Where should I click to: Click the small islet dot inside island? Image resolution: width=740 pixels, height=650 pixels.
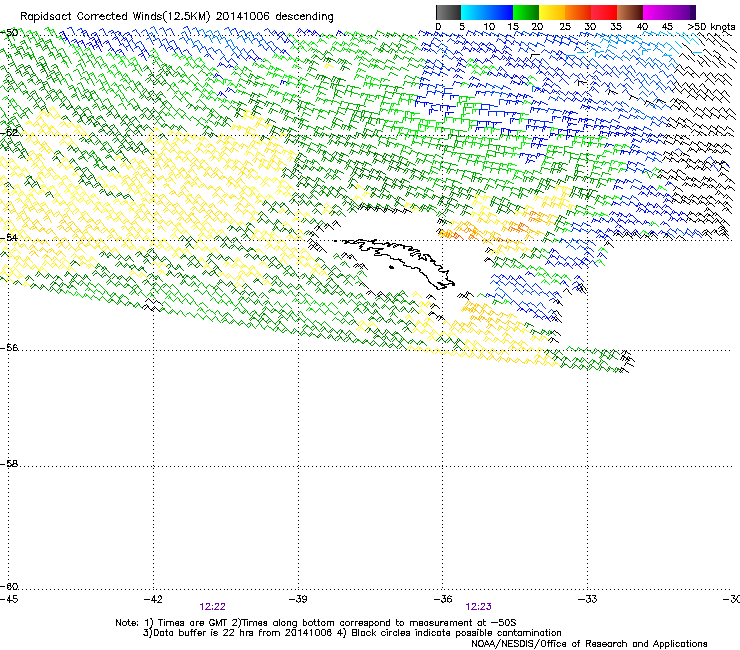coord(391,268)
